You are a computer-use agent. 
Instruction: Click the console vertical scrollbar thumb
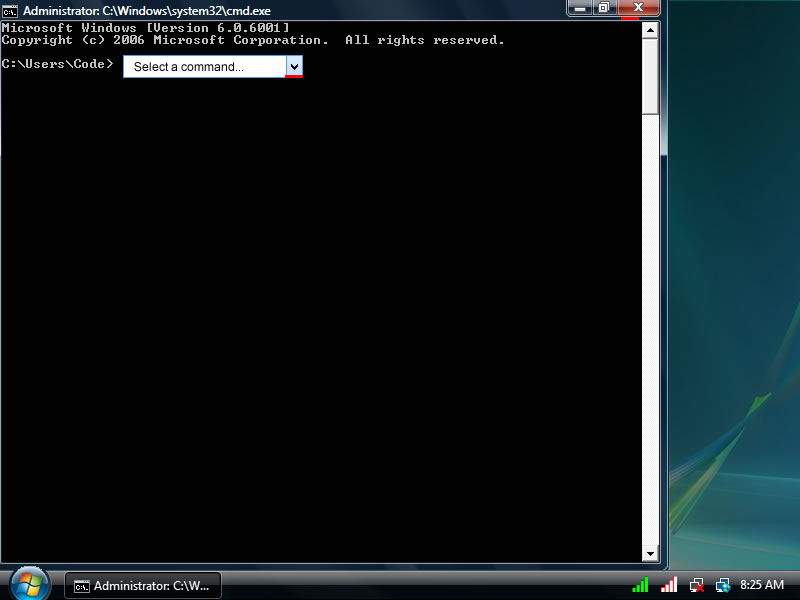click(x=650, y=75)
